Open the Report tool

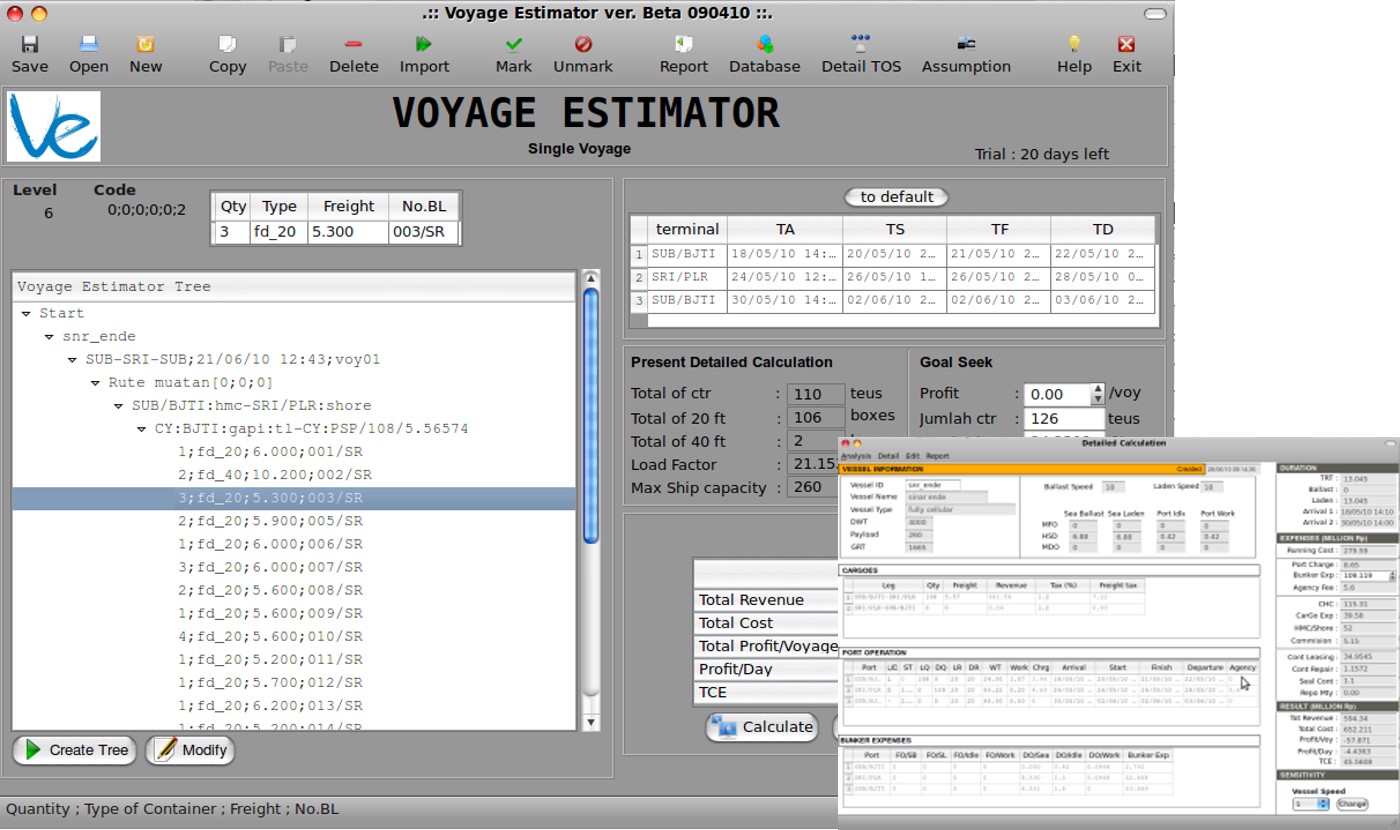click(684, 45)
